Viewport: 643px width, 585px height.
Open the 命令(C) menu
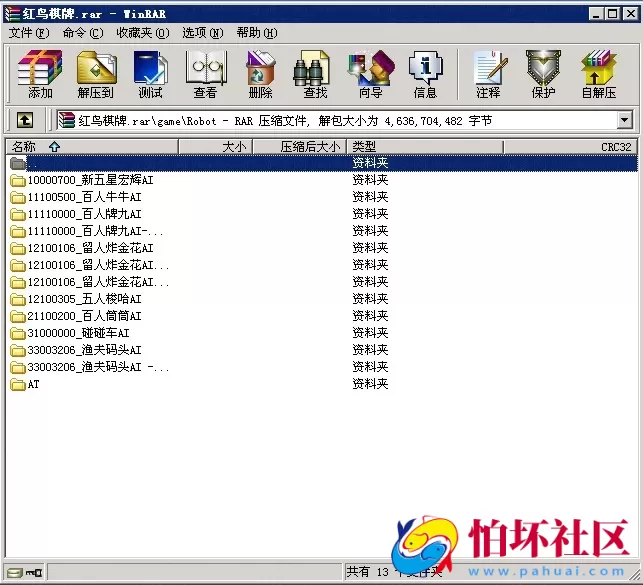coord(83,33)
